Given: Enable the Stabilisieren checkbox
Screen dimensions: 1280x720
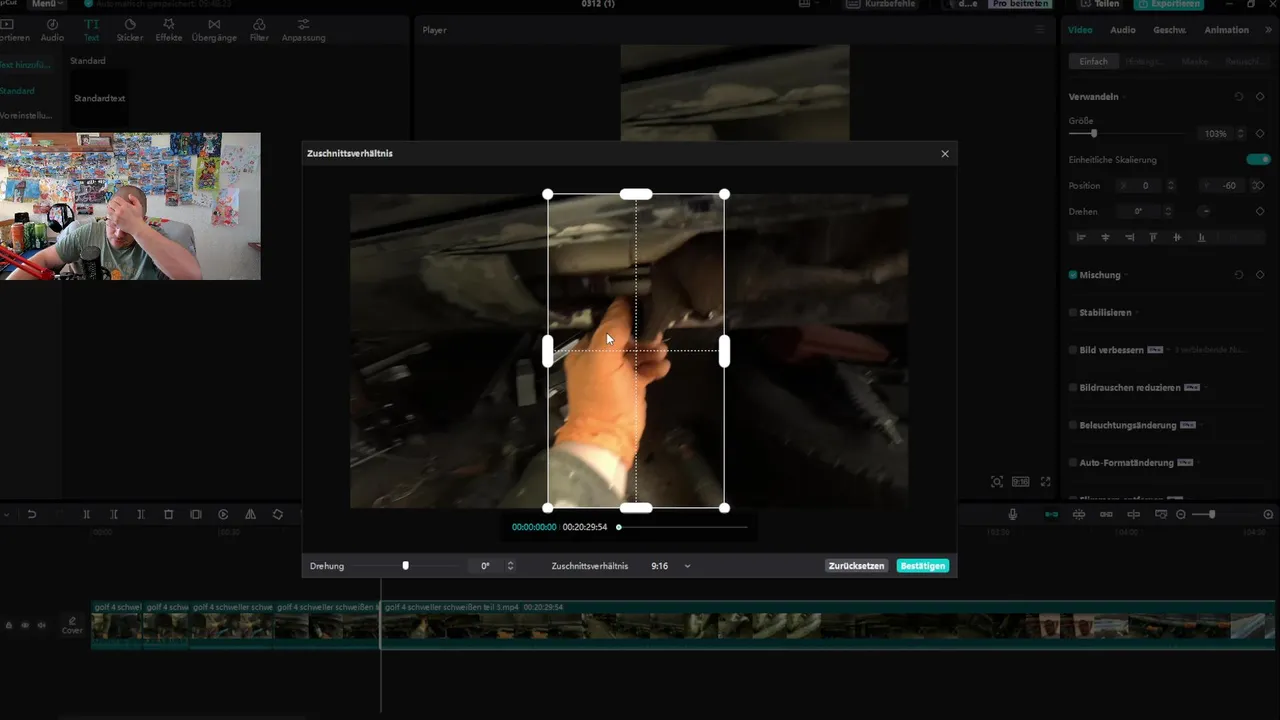Looking at the screenshot, I should coord(1073,313).
